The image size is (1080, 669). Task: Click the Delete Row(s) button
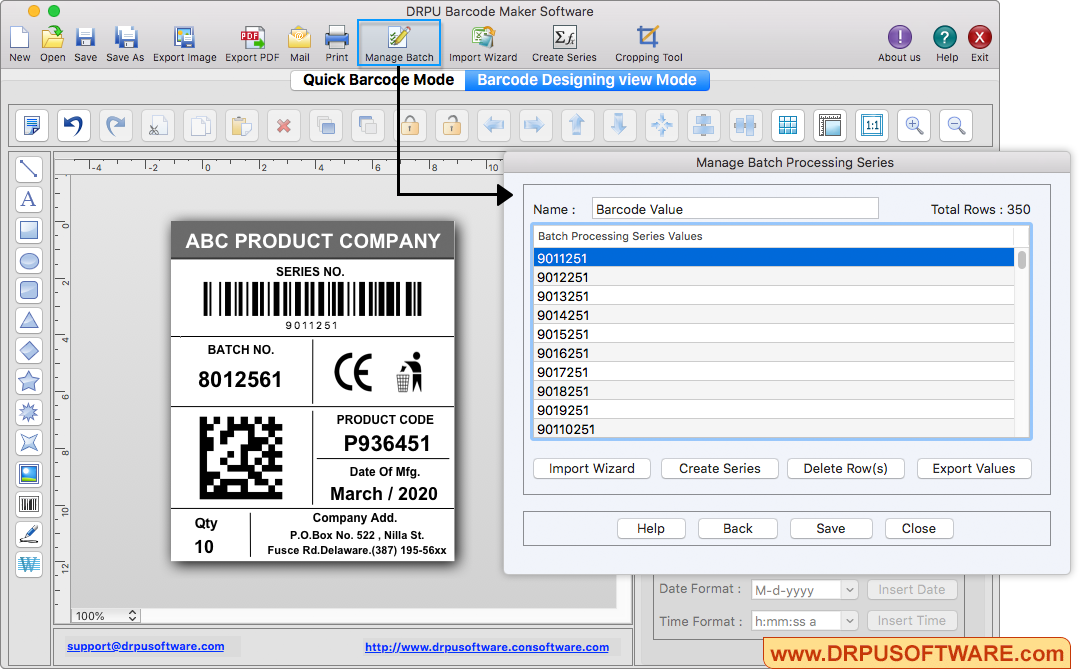(845, 468)
